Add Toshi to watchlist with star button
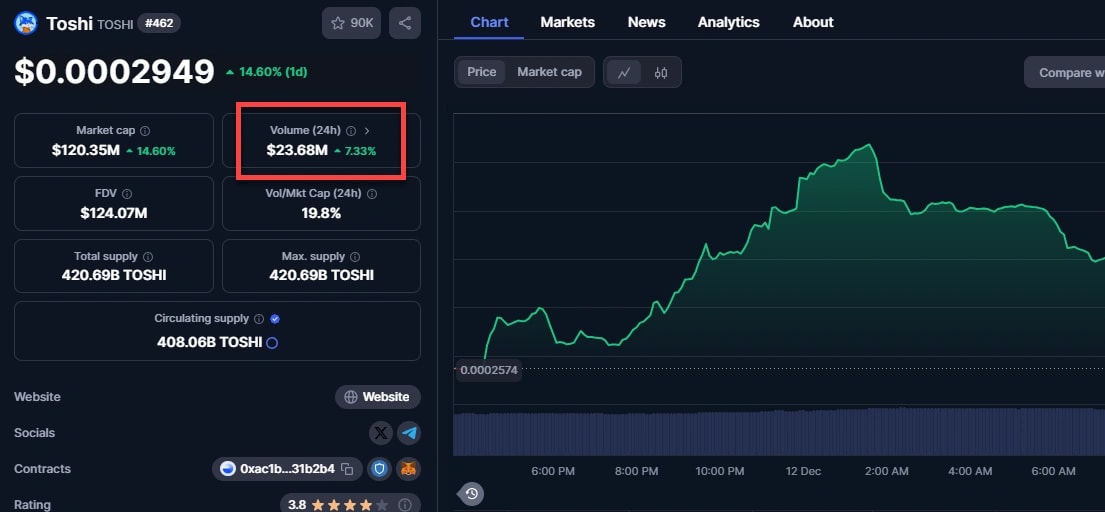 pyautogui.click(x=351, y=23)
